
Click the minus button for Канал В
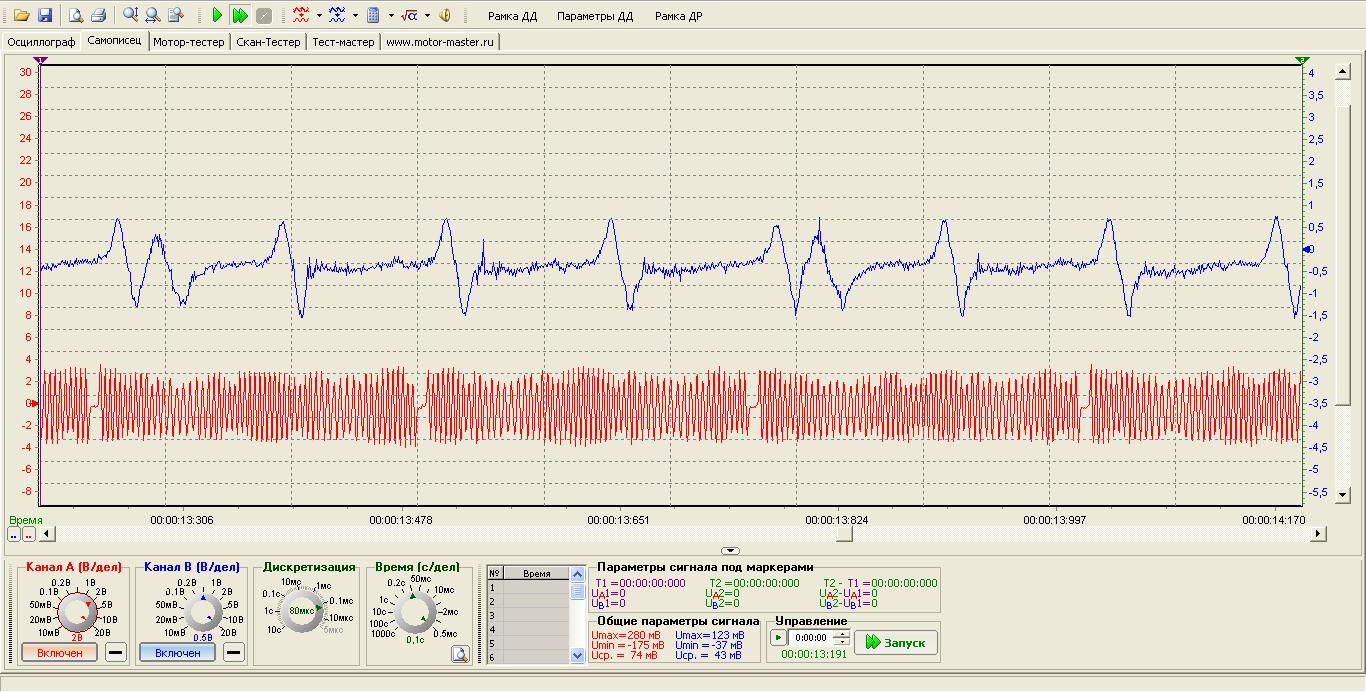233,652
